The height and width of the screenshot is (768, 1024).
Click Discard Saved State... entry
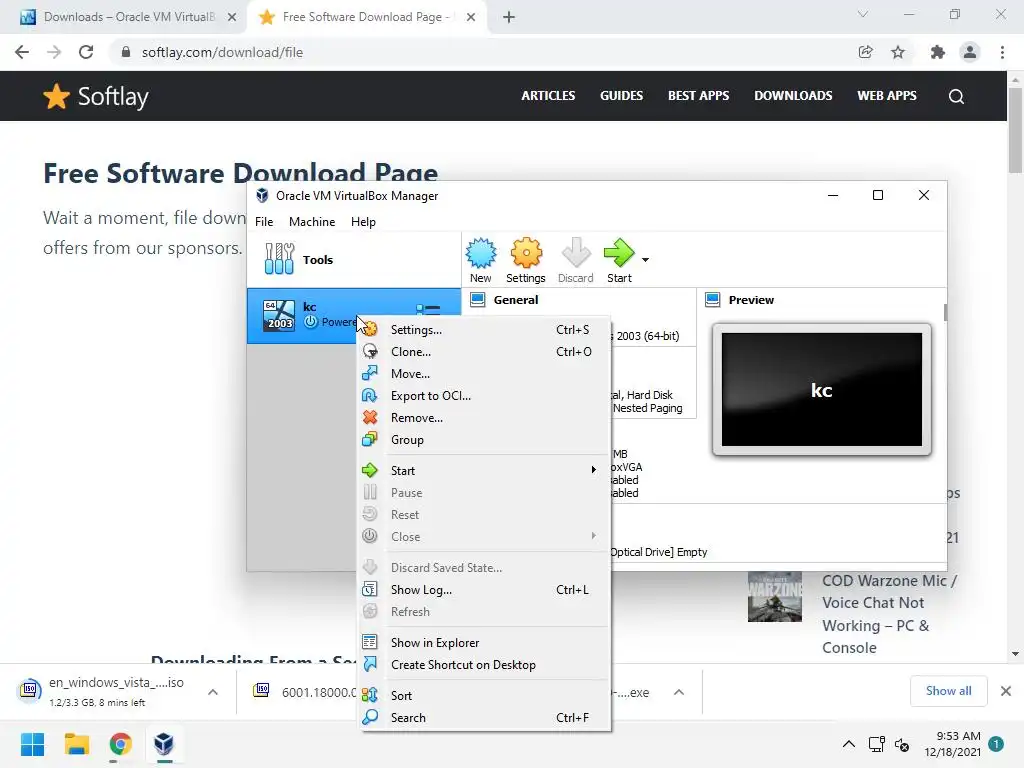tap(485, 568)
